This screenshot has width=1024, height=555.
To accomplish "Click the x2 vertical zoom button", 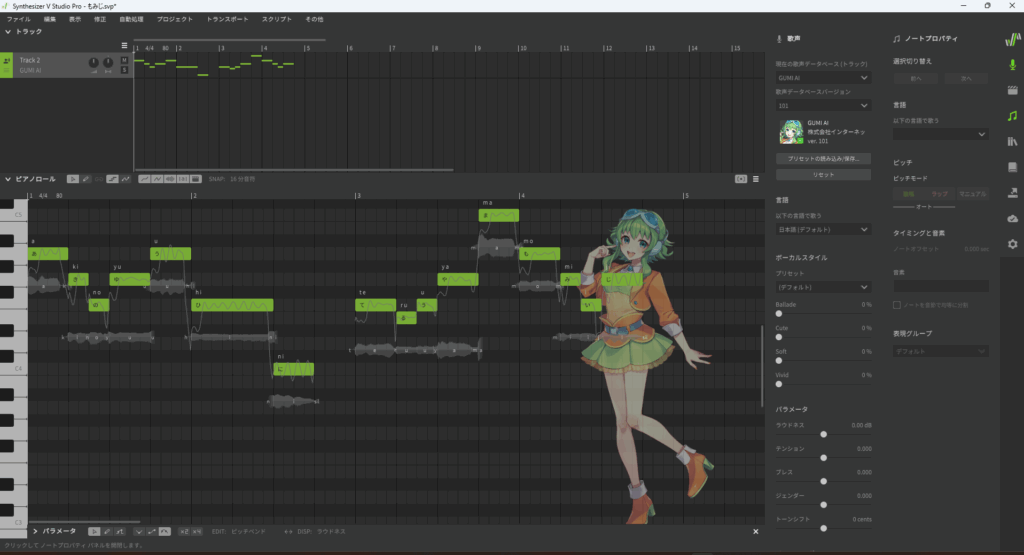I will 184,531.
